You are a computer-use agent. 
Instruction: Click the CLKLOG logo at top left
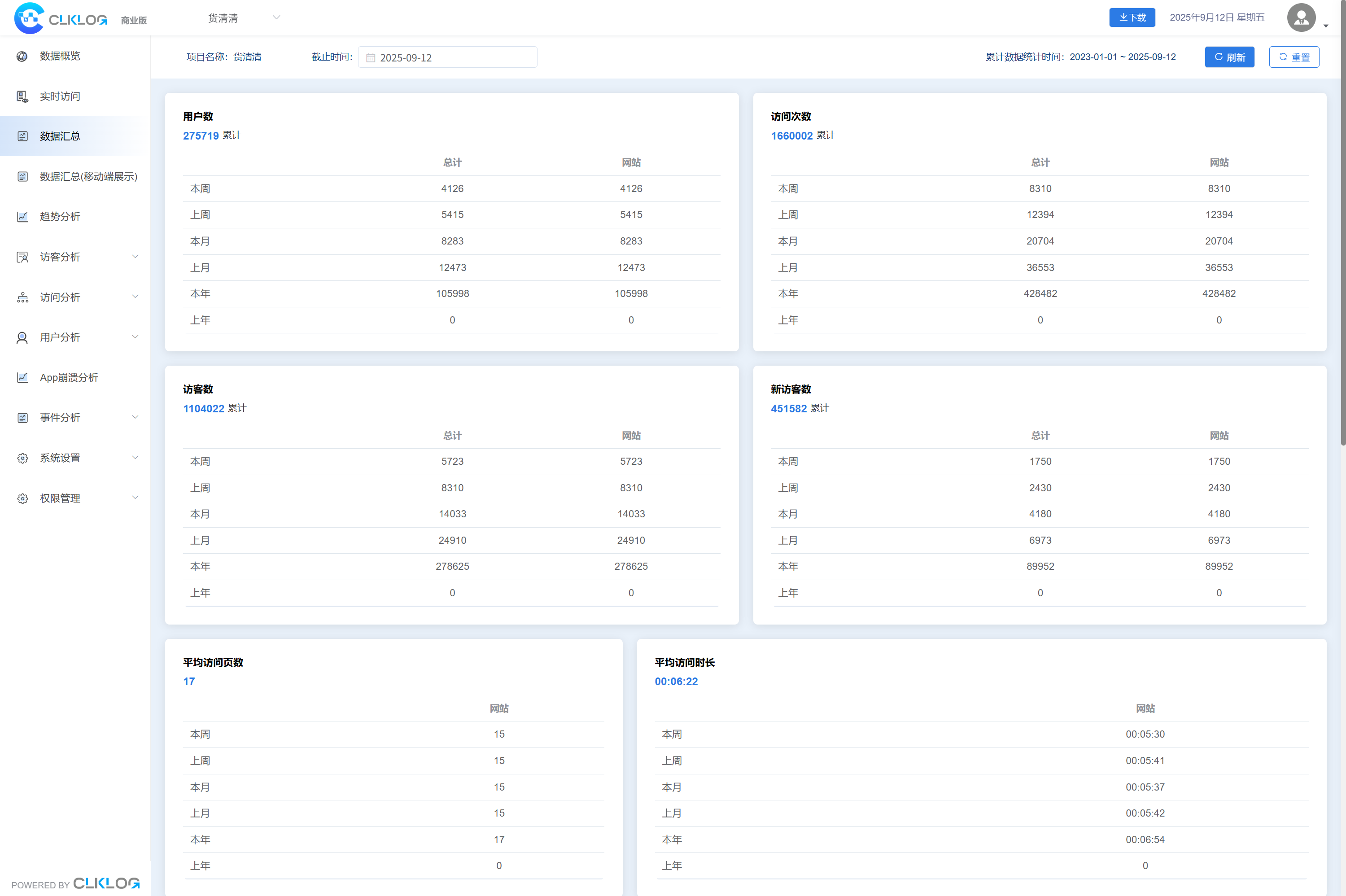click(x=61, y=18)
